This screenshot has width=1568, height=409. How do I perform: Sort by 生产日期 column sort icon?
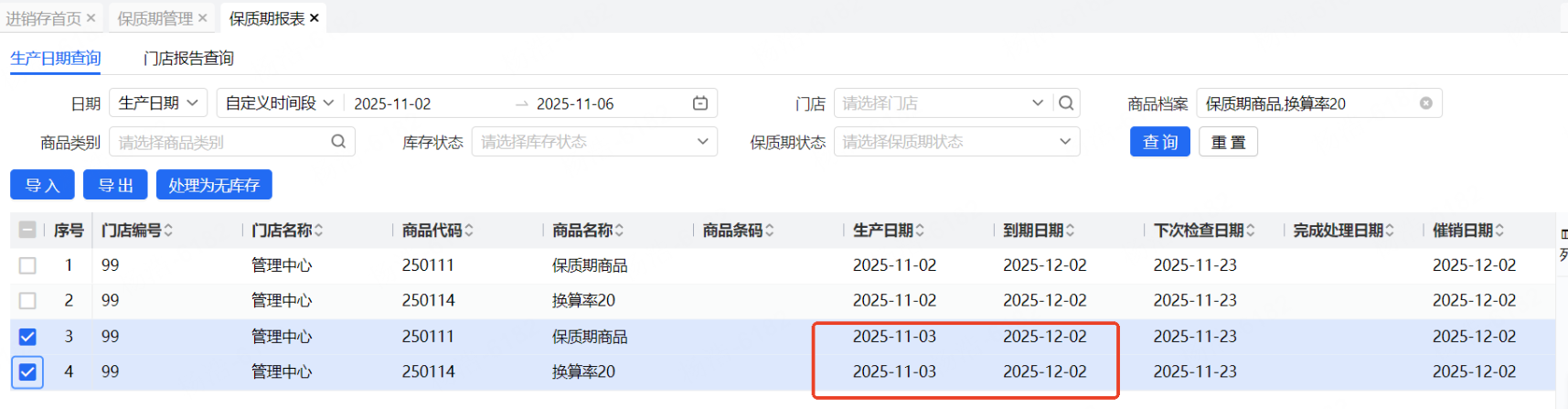920,231
